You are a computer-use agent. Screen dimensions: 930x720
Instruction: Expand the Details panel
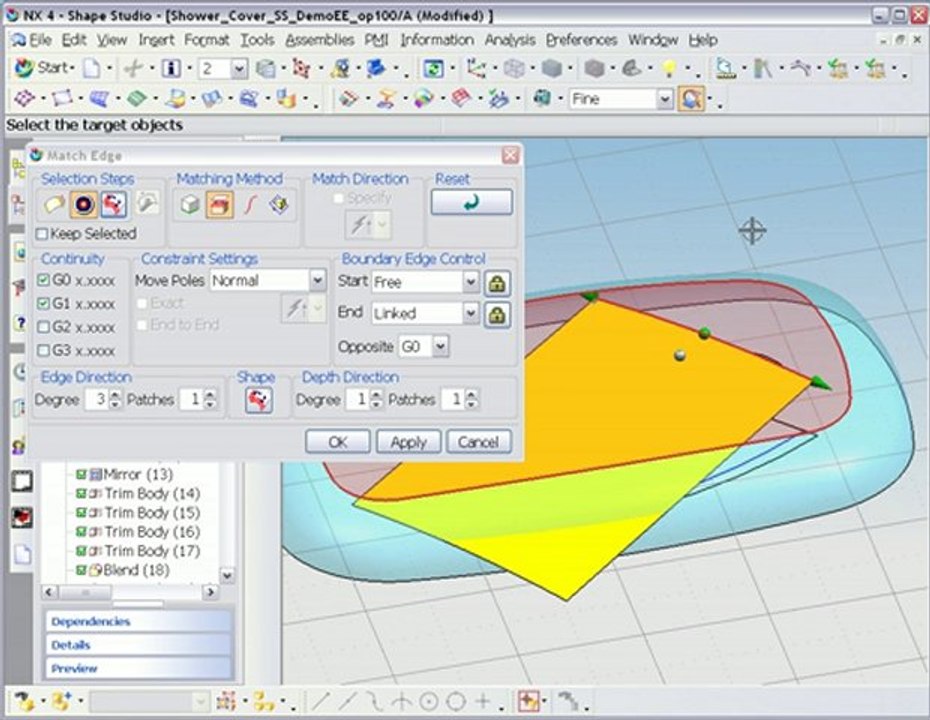tap(138, 645)
